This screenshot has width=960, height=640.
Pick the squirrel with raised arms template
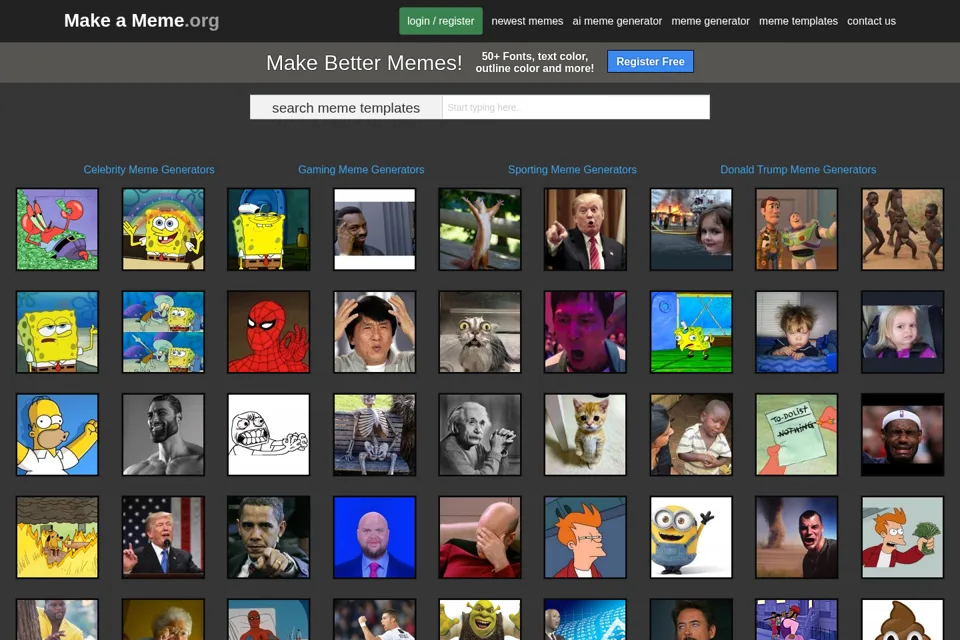click(480, 229)
